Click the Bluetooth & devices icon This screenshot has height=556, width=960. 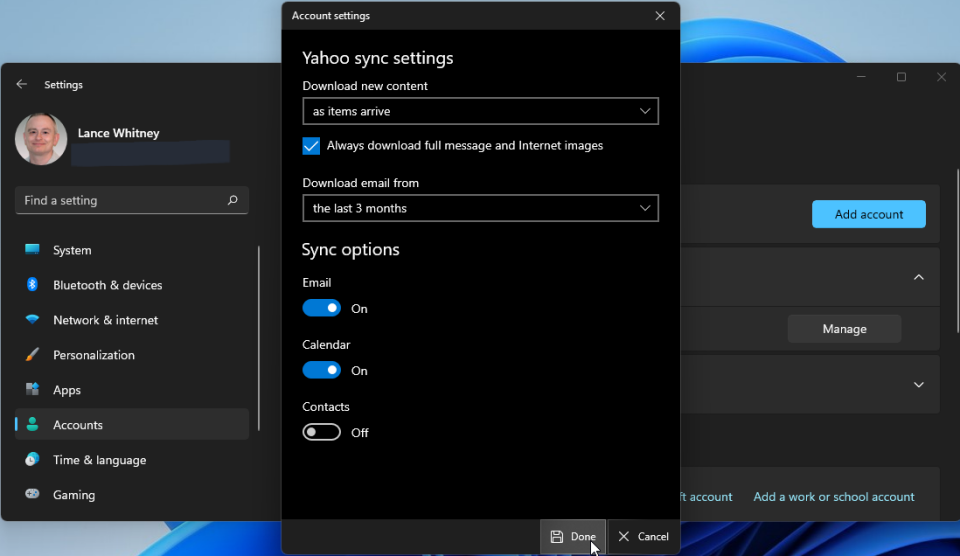pyautogui.click(x=33, y=285)
